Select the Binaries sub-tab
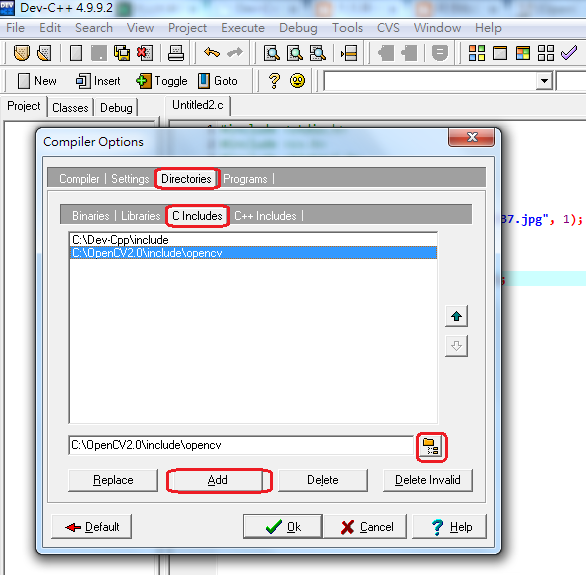Image resolution: width=586 pixels, height=575 pixels. point(90,216)
